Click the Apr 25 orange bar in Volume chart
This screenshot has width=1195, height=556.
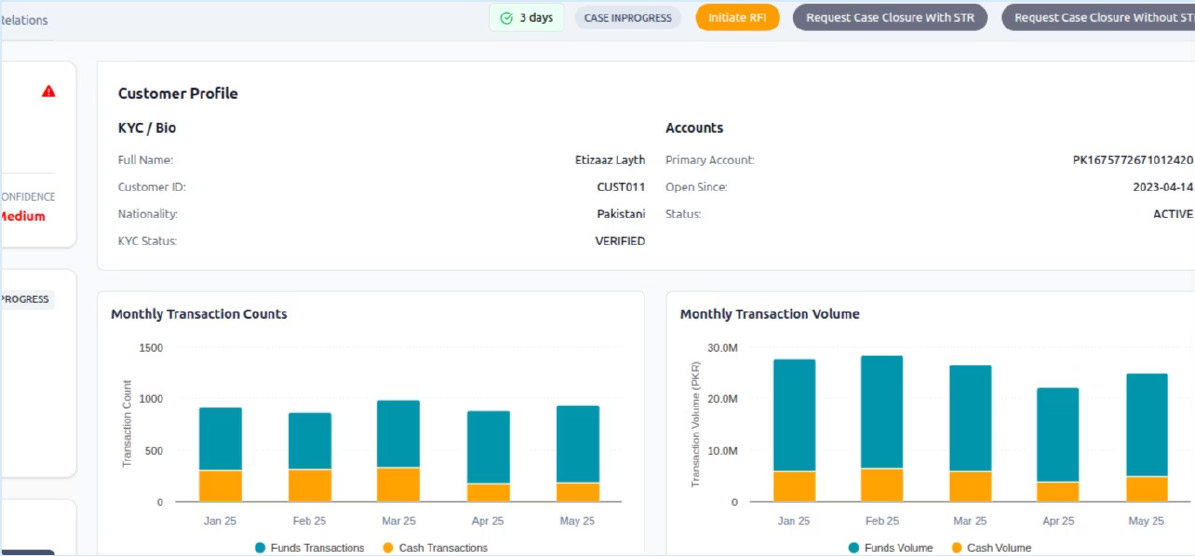click(1058, 491)
